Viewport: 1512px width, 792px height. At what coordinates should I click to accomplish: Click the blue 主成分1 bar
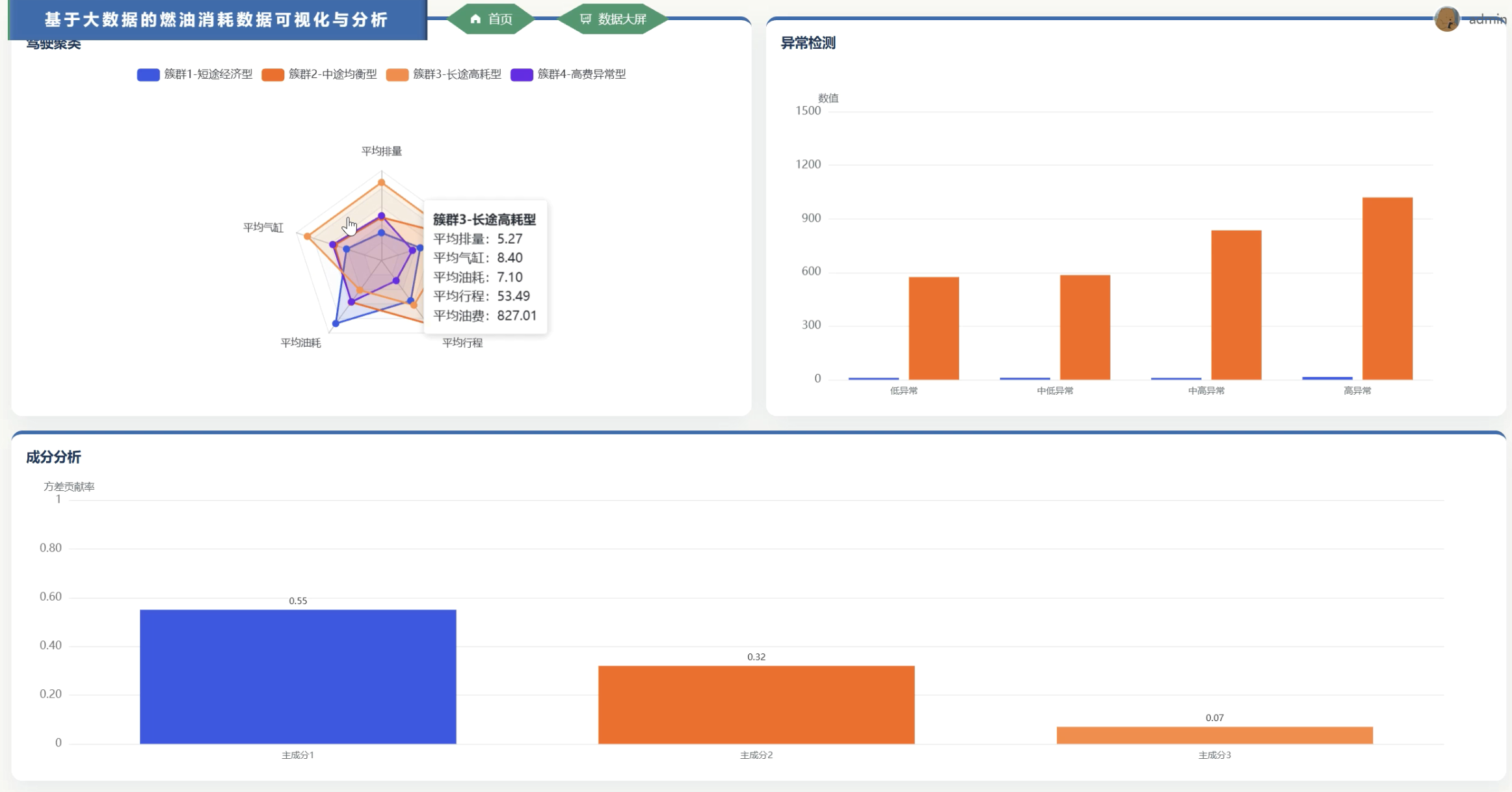point(298,677)
